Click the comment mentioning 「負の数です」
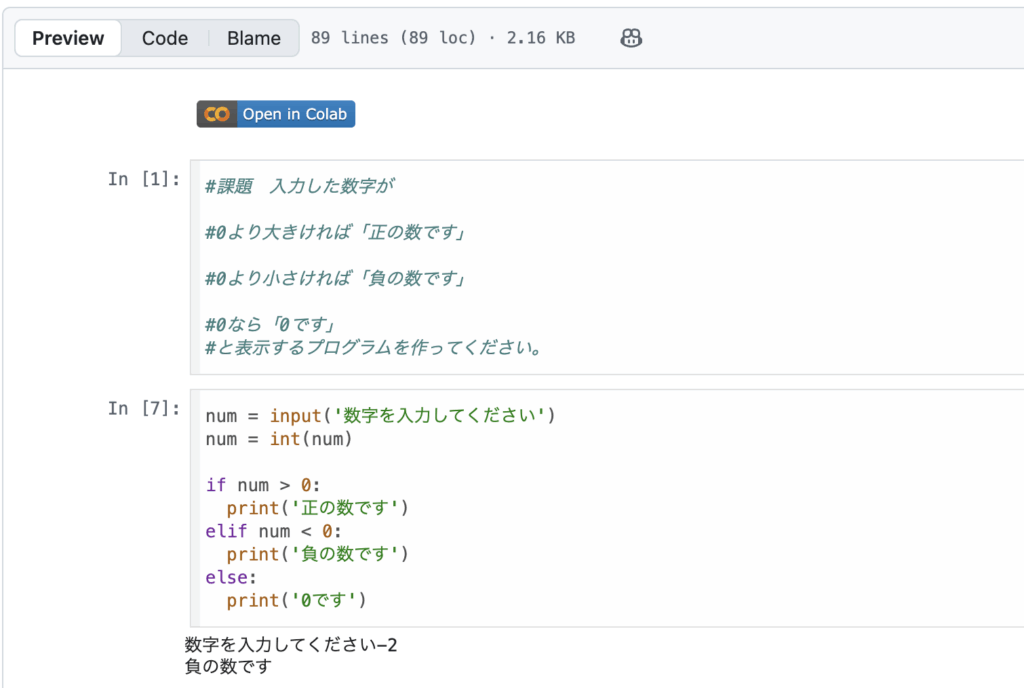The width and height of the screenshot is (1024, 688). (337, 278)
